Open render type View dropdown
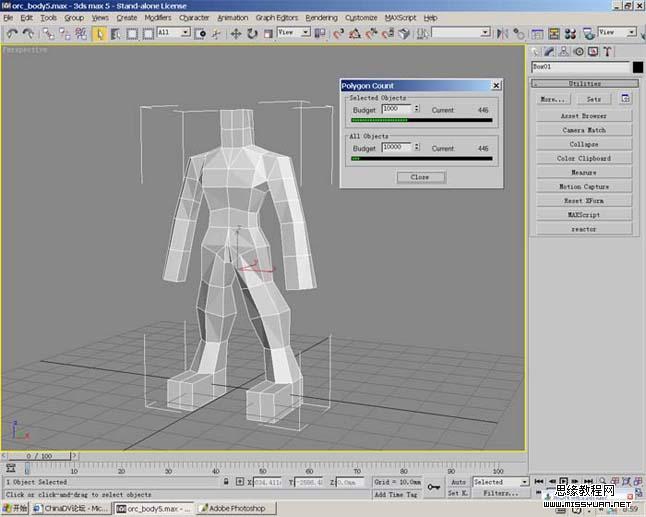Image resolution: width=646 pixels, height=517 pixels. (617, 33)
